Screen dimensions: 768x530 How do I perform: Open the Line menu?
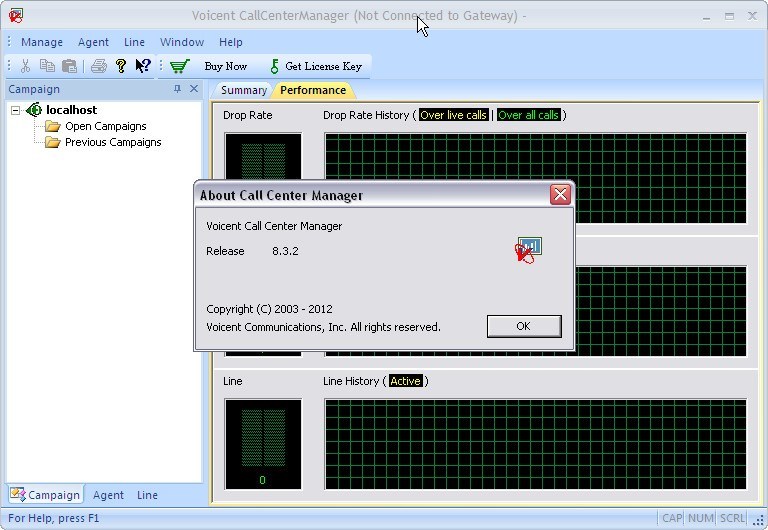click(134, 42)
